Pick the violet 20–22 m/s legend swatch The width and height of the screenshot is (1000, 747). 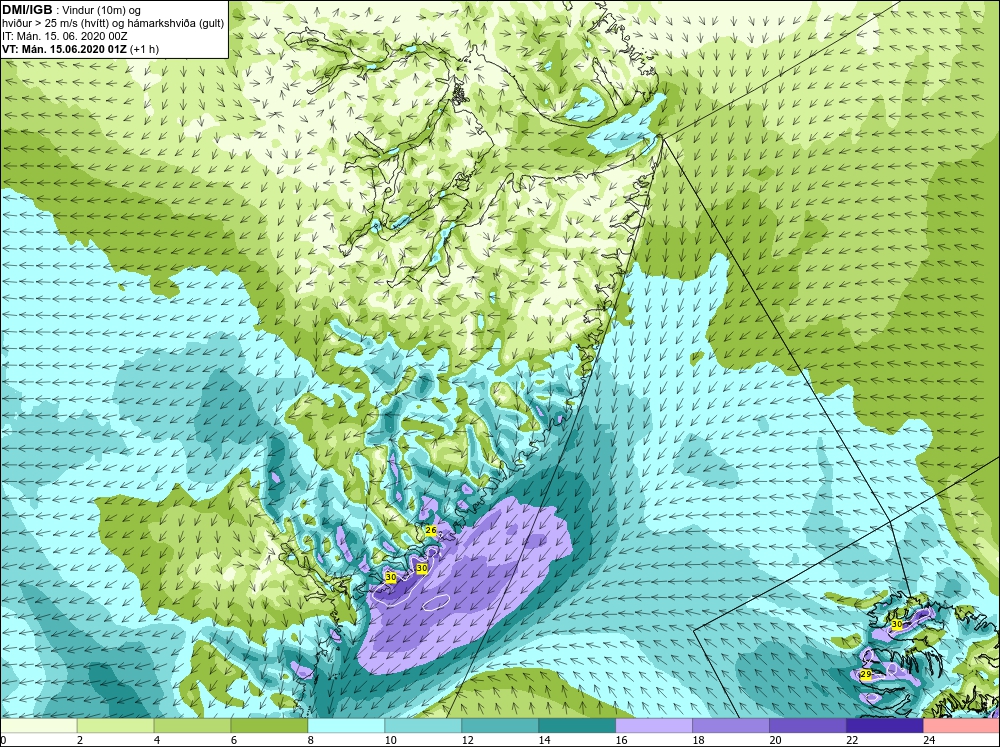tap(807, 726)
